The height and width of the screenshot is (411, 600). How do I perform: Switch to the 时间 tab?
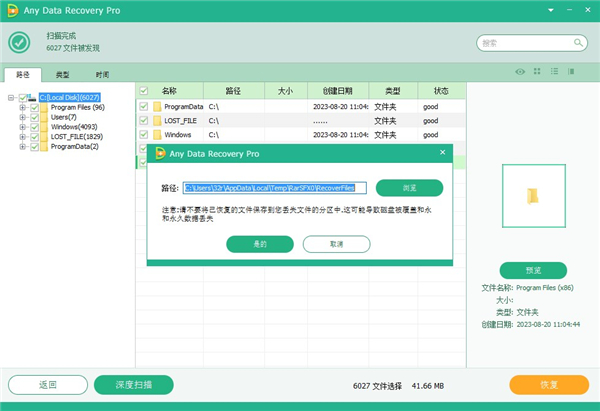pyautogui.click(x=102, y=75)
